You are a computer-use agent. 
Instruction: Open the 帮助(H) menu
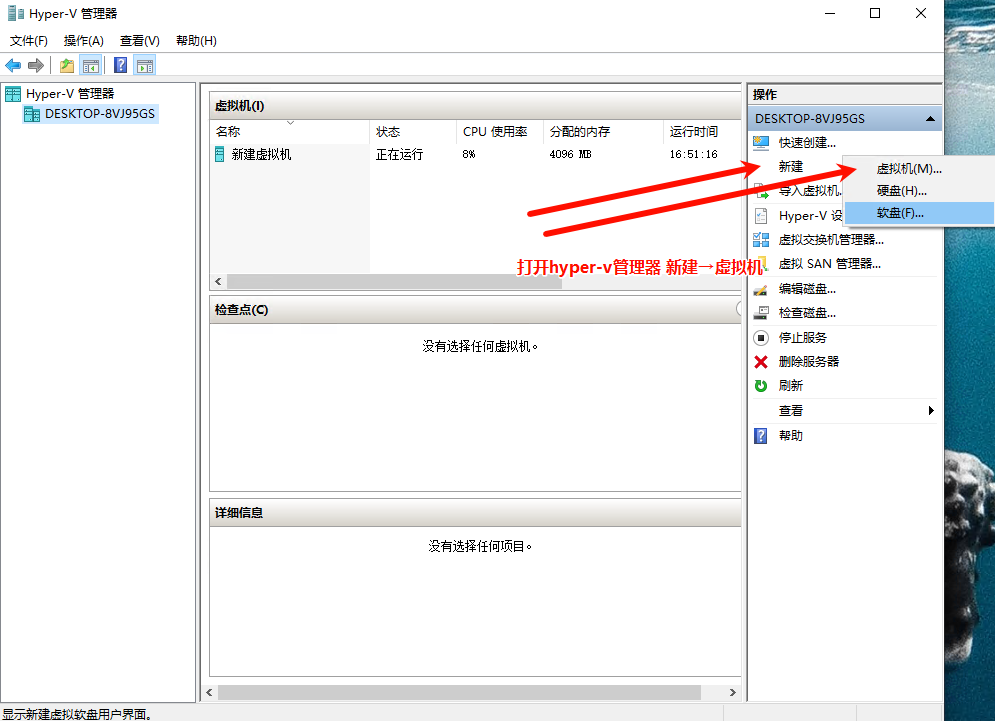tap(196, 41)
